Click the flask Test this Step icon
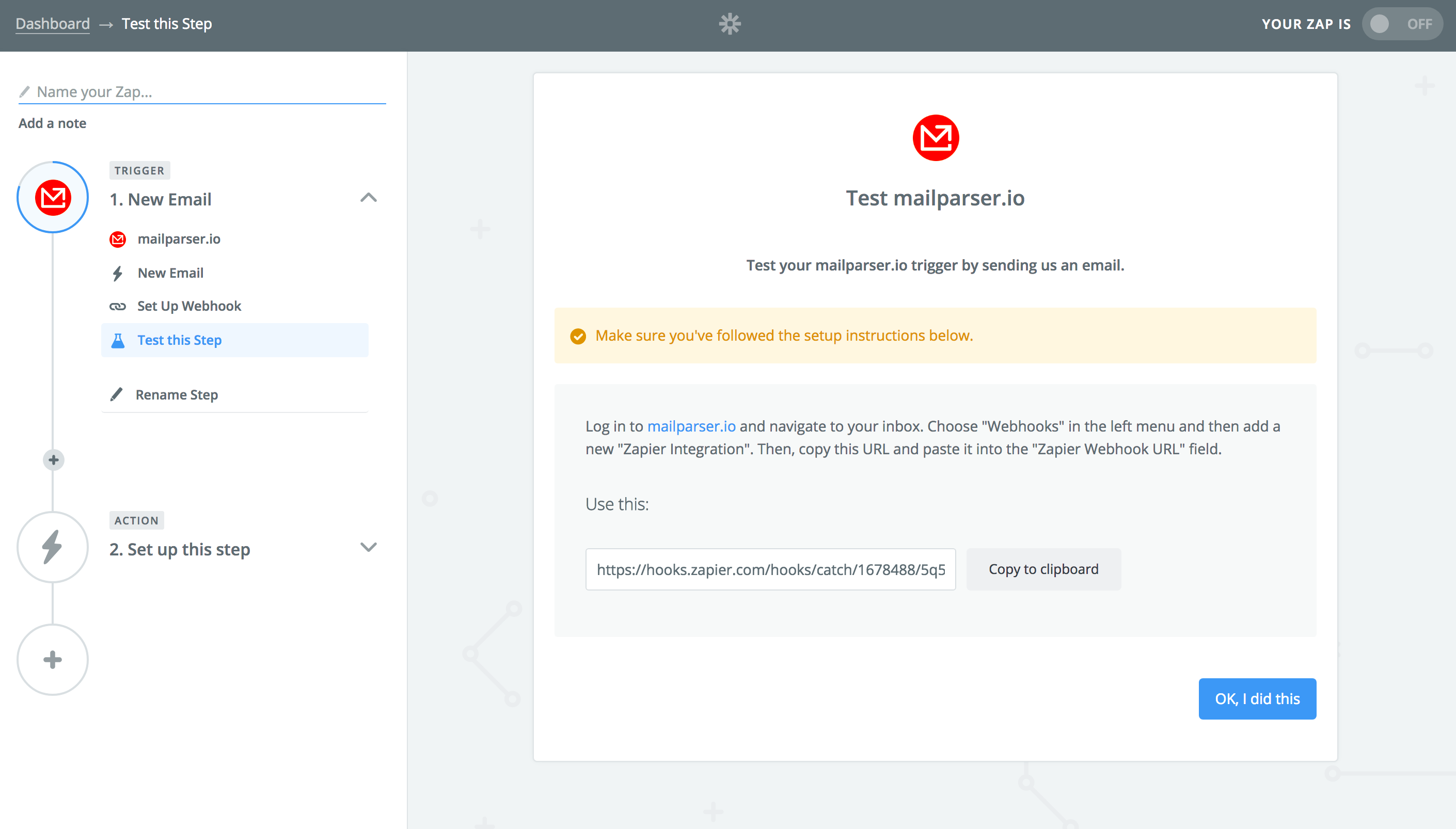This screenshot has height=829, width=1456. click(x=117, y=341)
